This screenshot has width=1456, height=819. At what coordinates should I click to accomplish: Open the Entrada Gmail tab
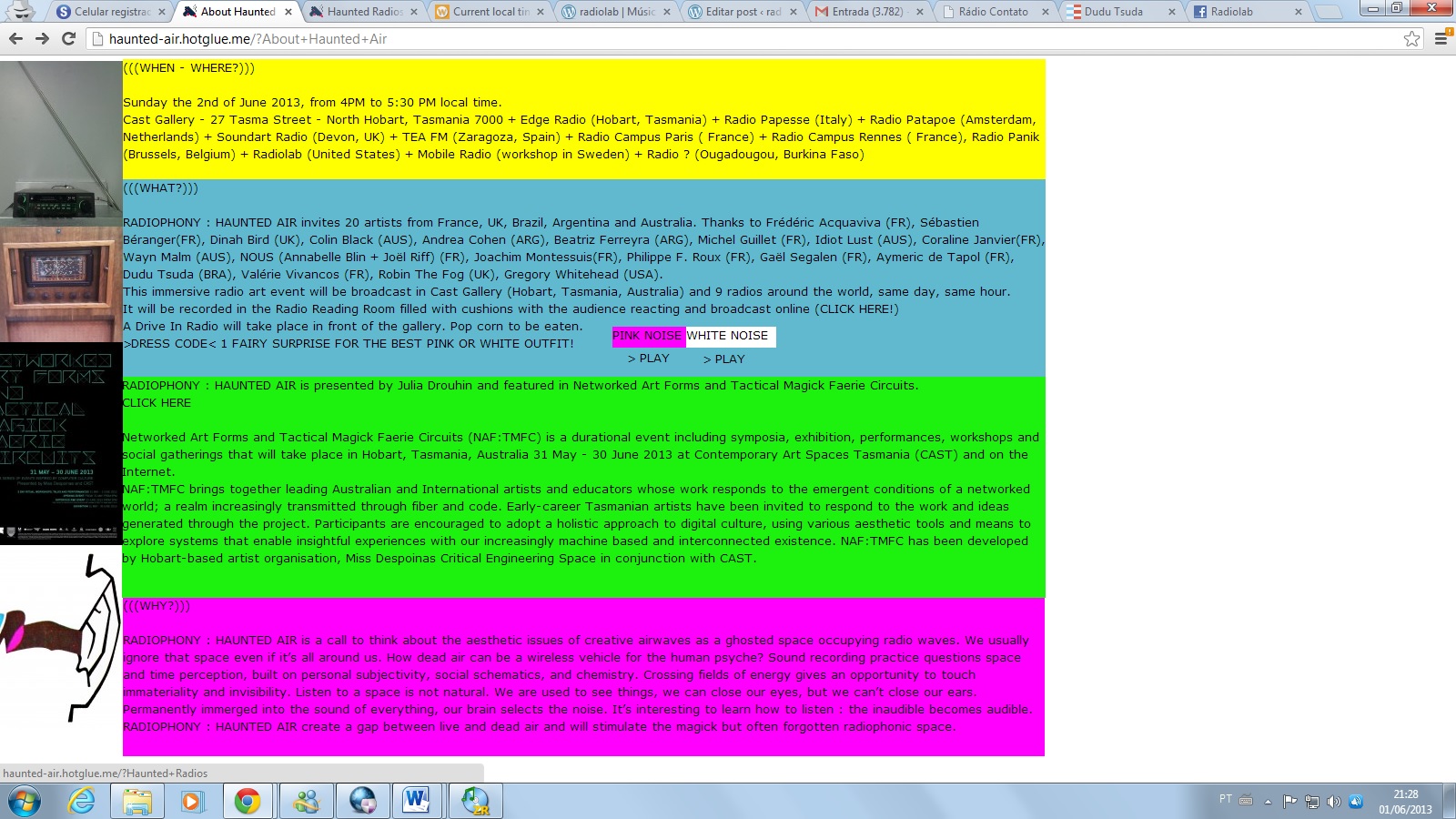pos(866,12)
